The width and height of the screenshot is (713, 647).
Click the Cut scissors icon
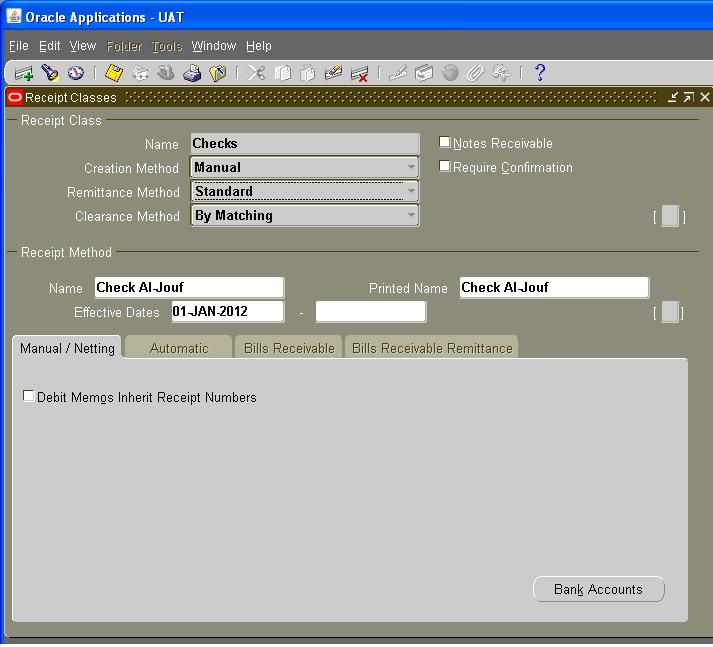click(x=256, y=73)
